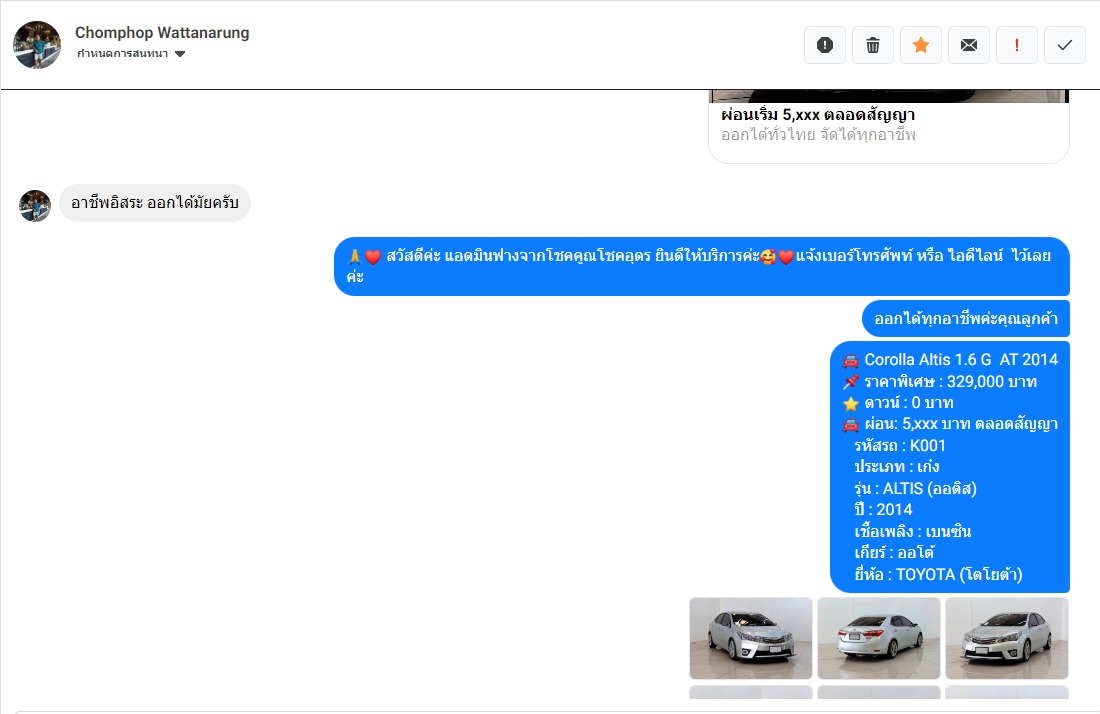Screen dimensions: 1100x714
Task: Click ราคาพิเศษ : 329,000 บาท line
Action: [x=940, y=382]
